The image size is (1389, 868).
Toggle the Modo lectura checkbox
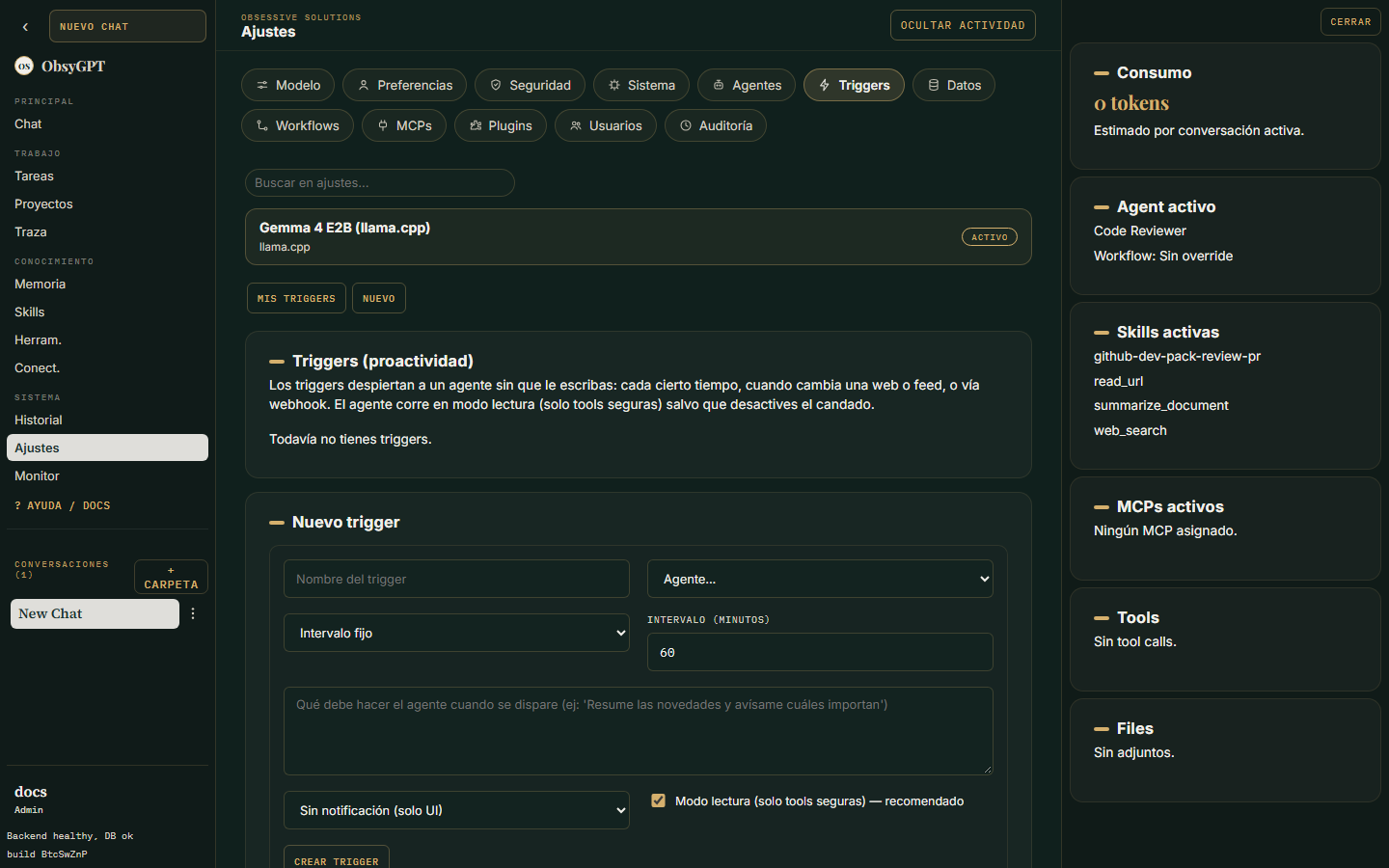coord(659,800)
